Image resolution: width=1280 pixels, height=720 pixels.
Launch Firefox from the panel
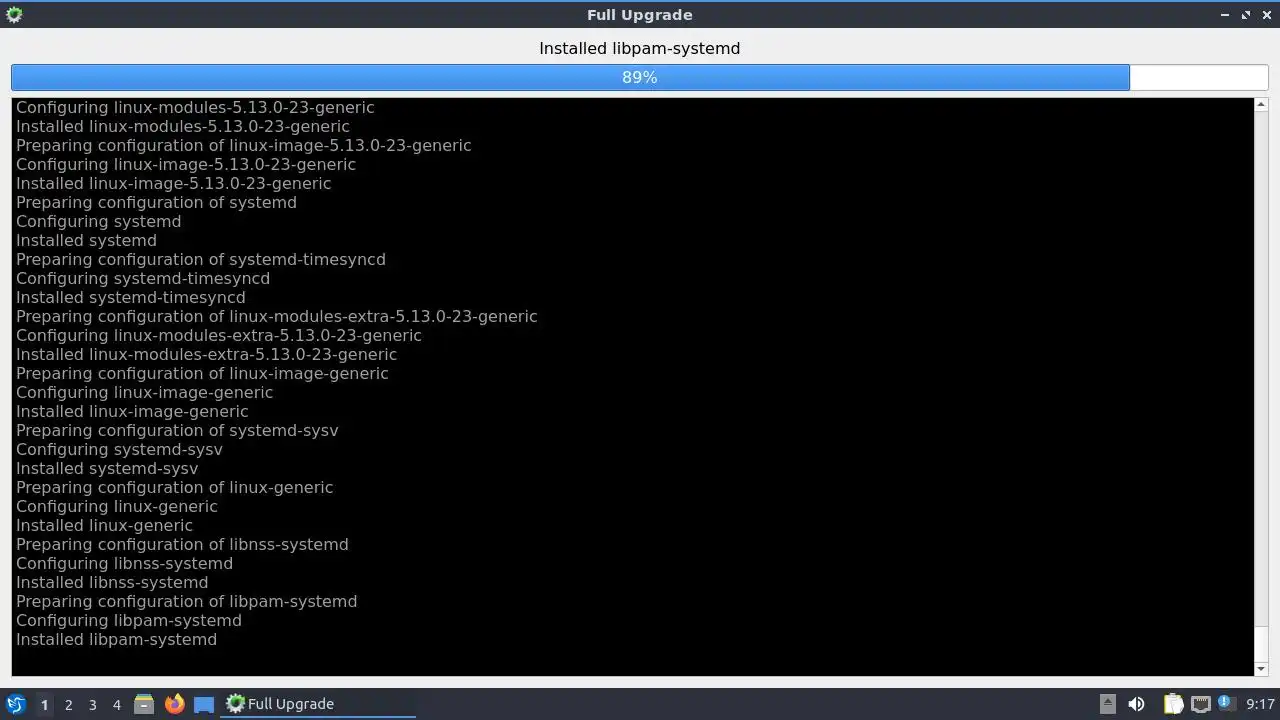pos(175,704)
